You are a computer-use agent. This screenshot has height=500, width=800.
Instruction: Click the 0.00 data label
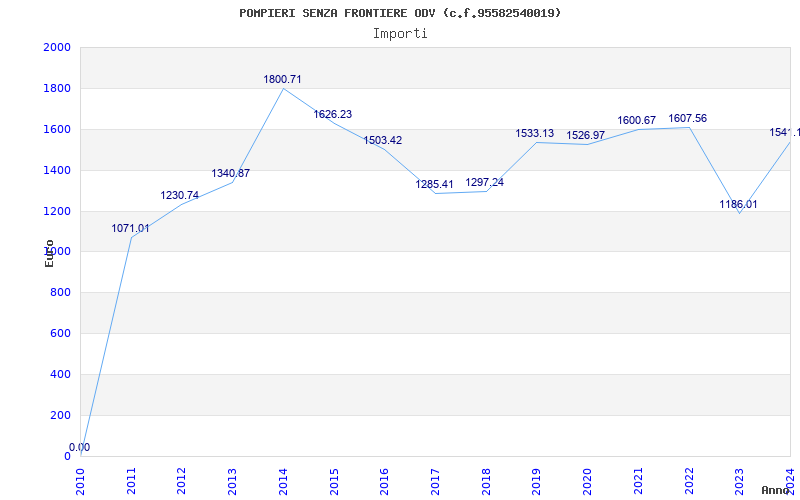point(80,447)
